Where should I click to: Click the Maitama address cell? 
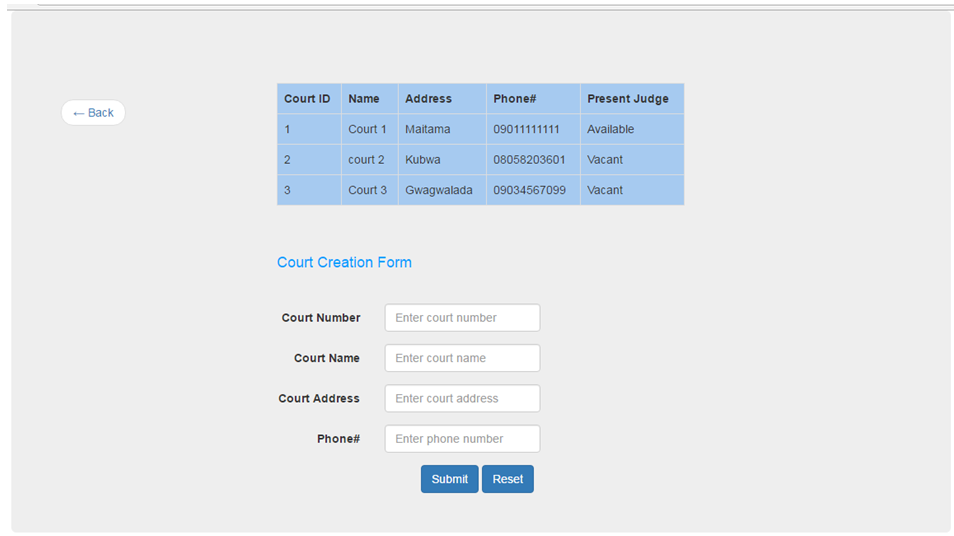[428, 129]
